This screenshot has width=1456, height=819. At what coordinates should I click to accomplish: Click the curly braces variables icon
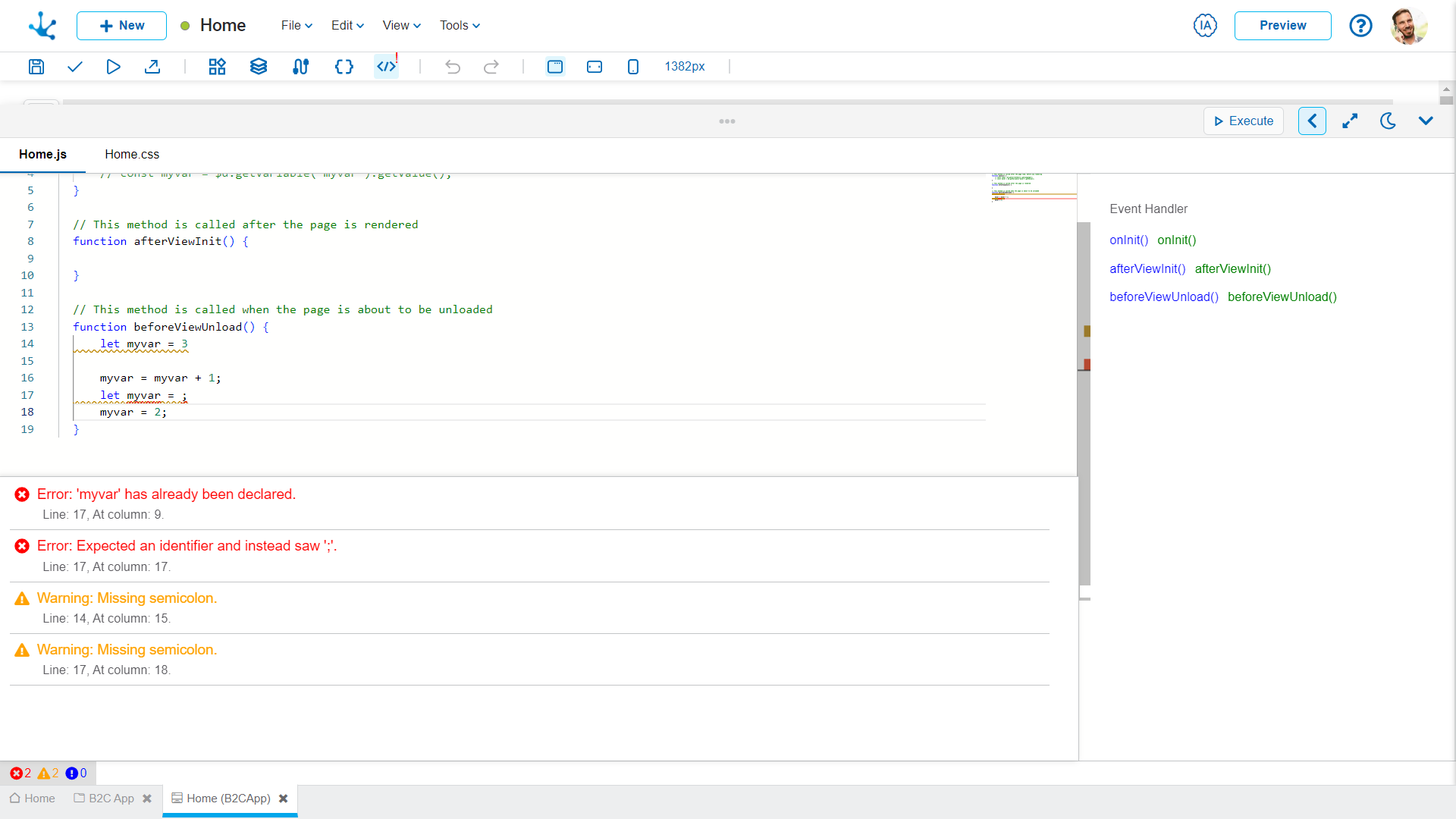click(344, 67)
